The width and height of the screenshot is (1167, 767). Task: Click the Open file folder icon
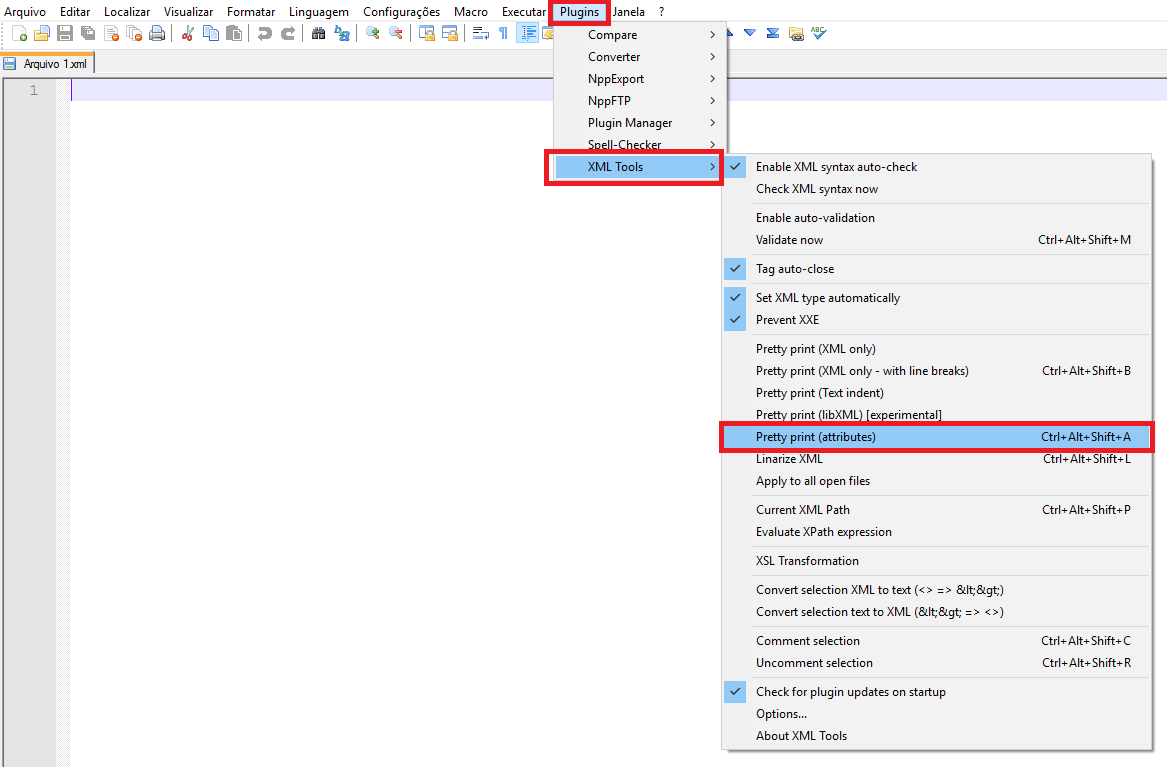pyautogui.click(x=42, y=33)
